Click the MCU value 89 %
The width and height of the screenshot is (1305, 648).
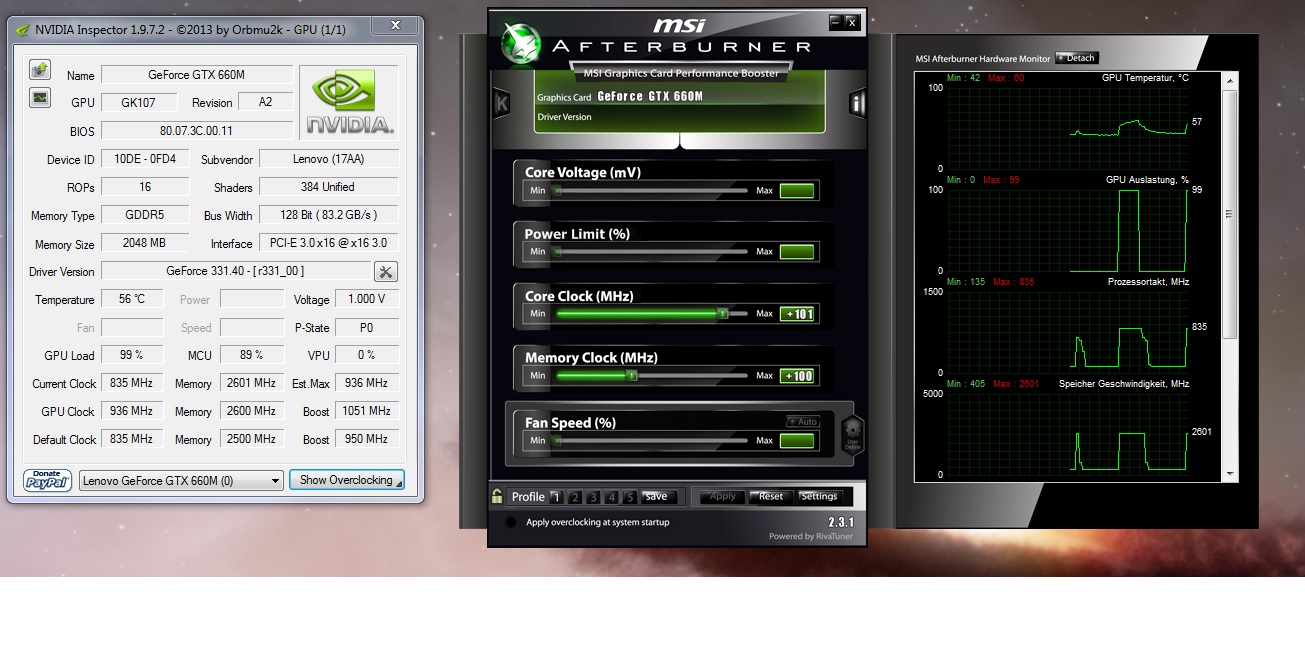pyautogui.click(x=252, y=355)
